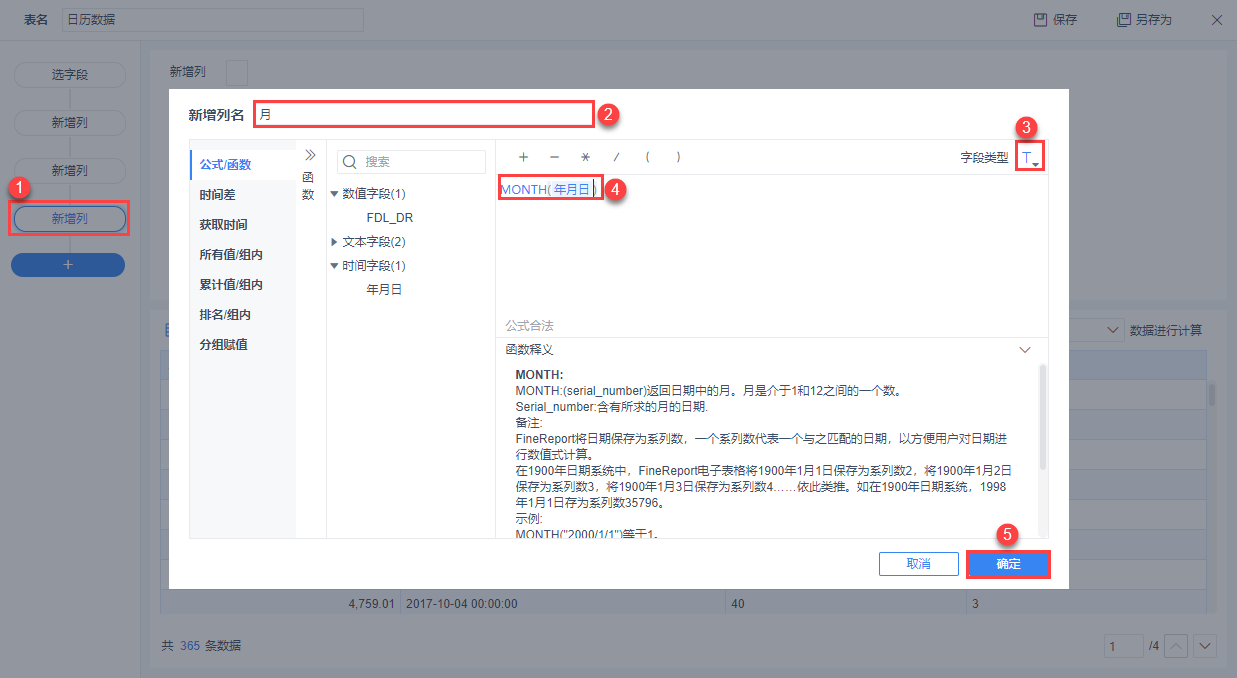This screenshot has width=1237, height=678.
Task: Pick the 年月日 field in tree
Action: (385, 290)
